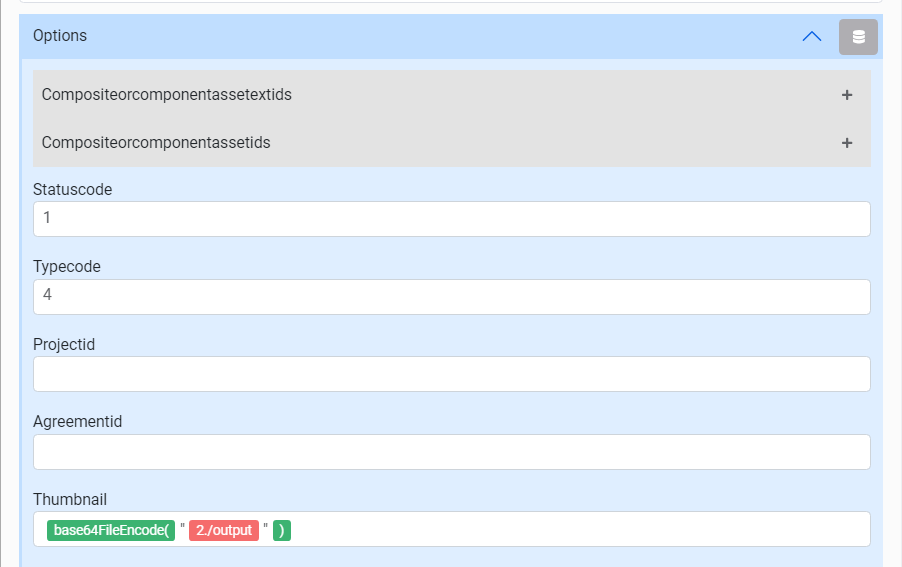Screen dimensions: 902x567
Task: Click empty space in the Thumbnail expression field
Action: pyautogui.click(x=580, y=530)
